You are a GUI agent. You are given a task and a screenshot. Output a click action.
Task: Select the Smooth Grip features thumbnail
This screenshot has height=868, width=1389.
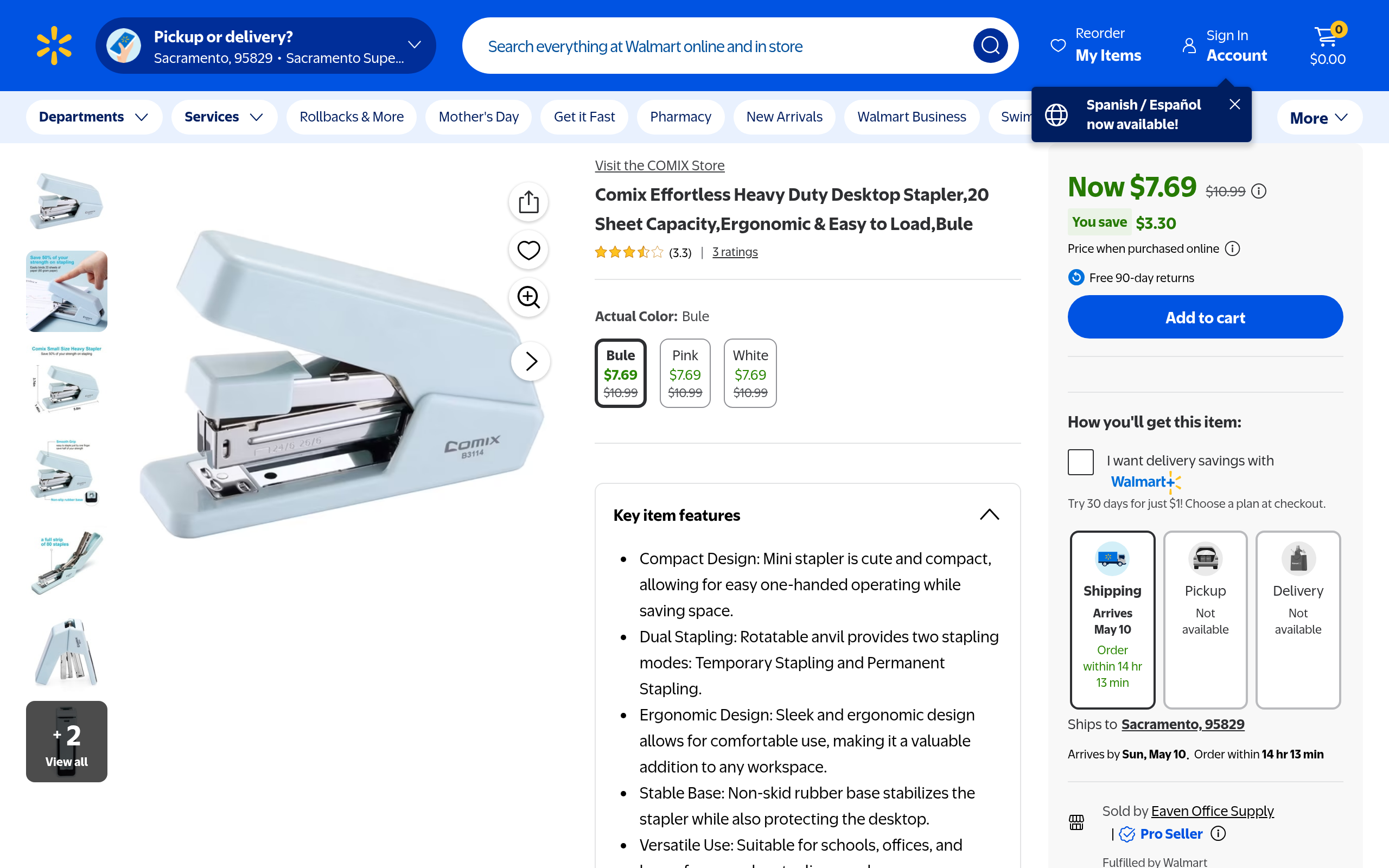pos(67,471)
